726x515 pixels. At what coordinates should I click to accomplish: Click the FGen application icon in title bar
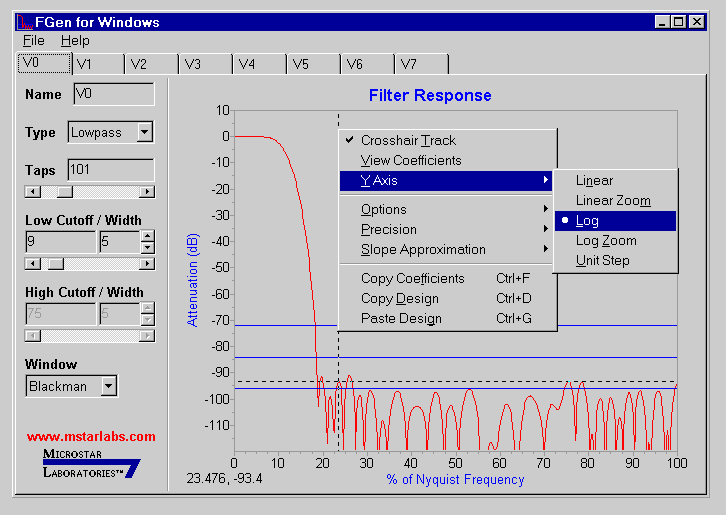25,22
